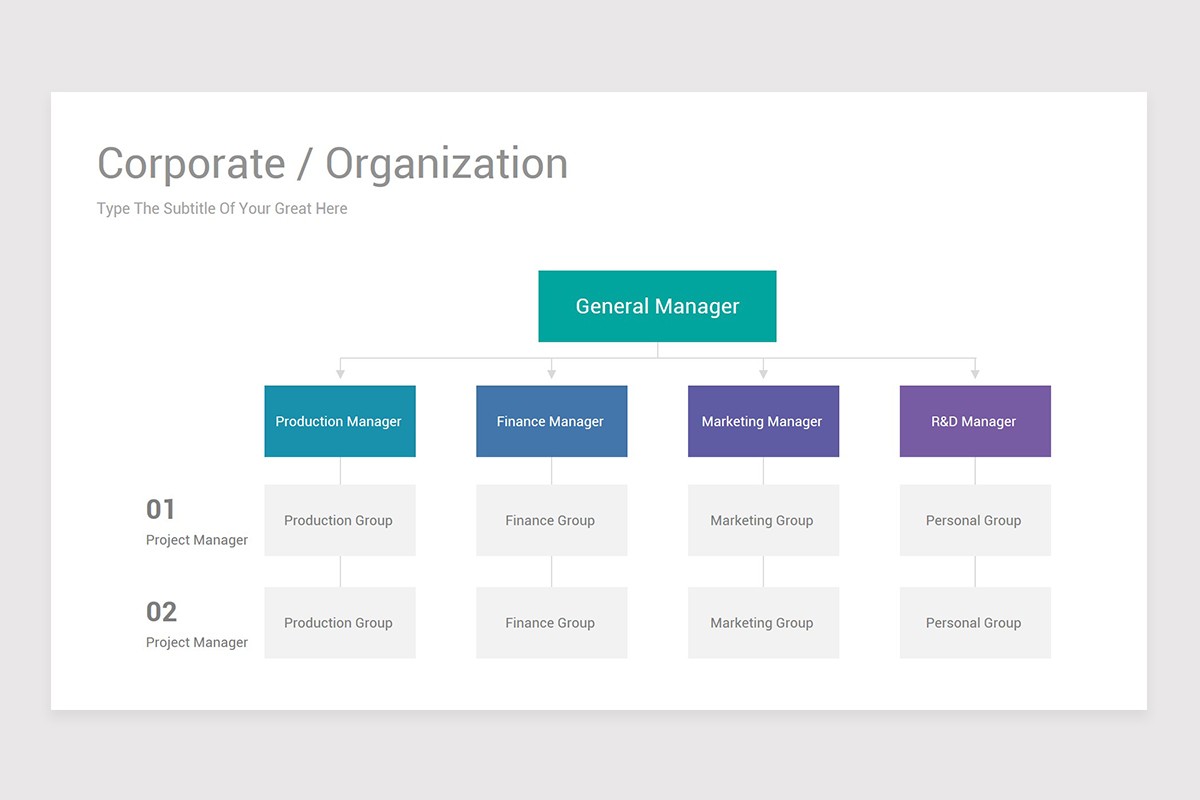Select the General Manager box
The image size is (1200, 800).
click(657, 306)
